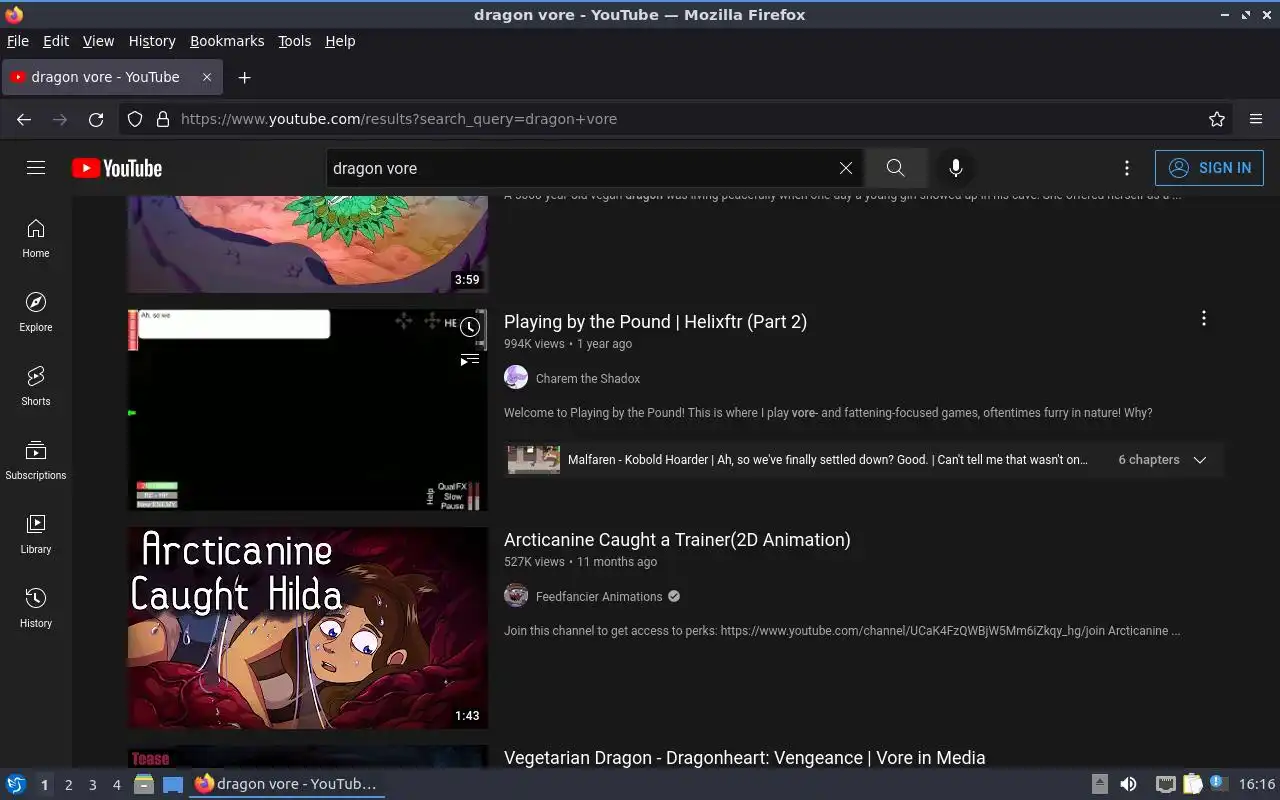Start voice search with the microphone icon
This screenshot has width=1280, height=800.
(x=956, y=168)
